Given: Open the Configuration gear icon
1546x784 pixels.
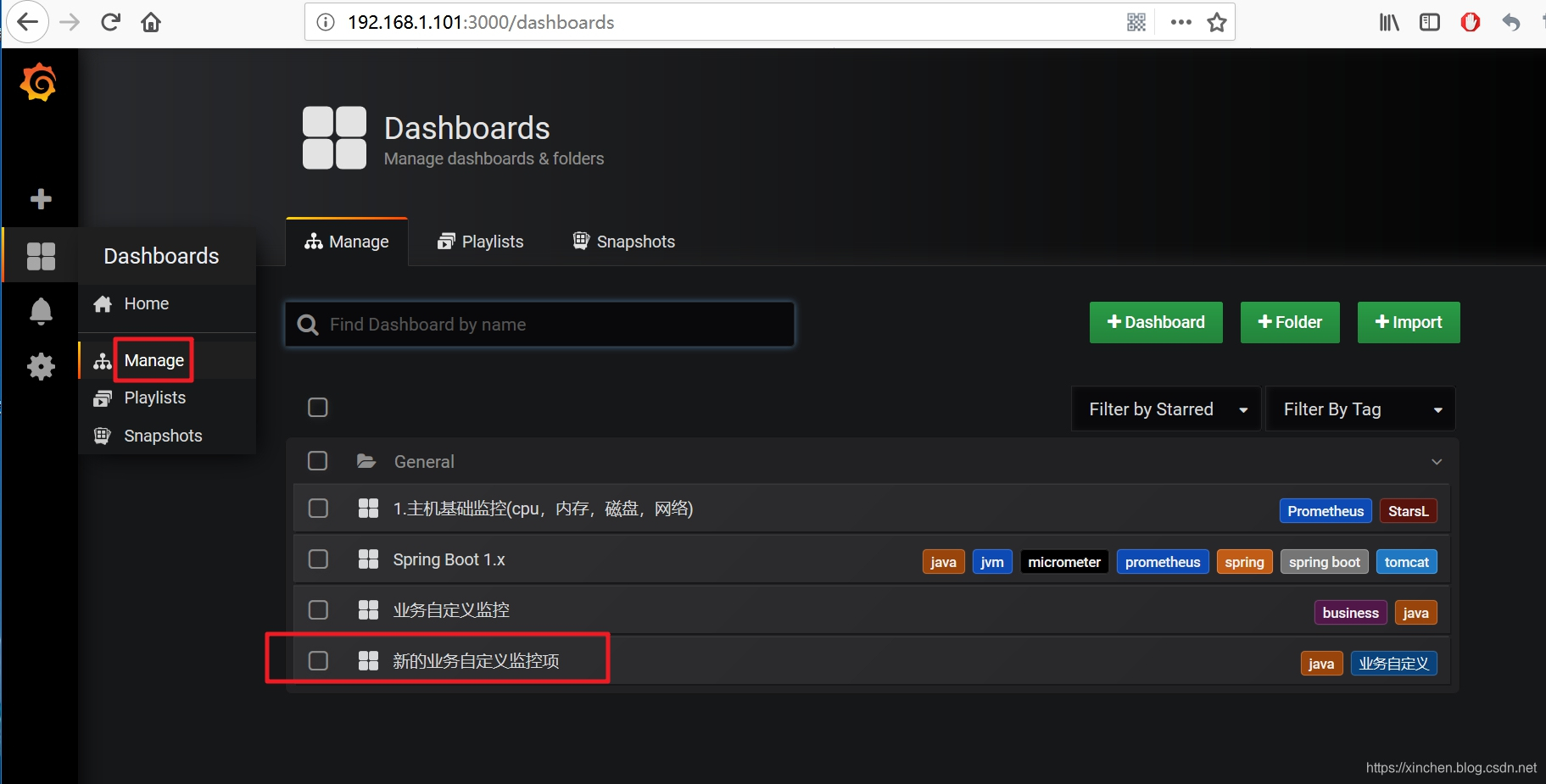Looking at the screenshot, I should (41, 366).
